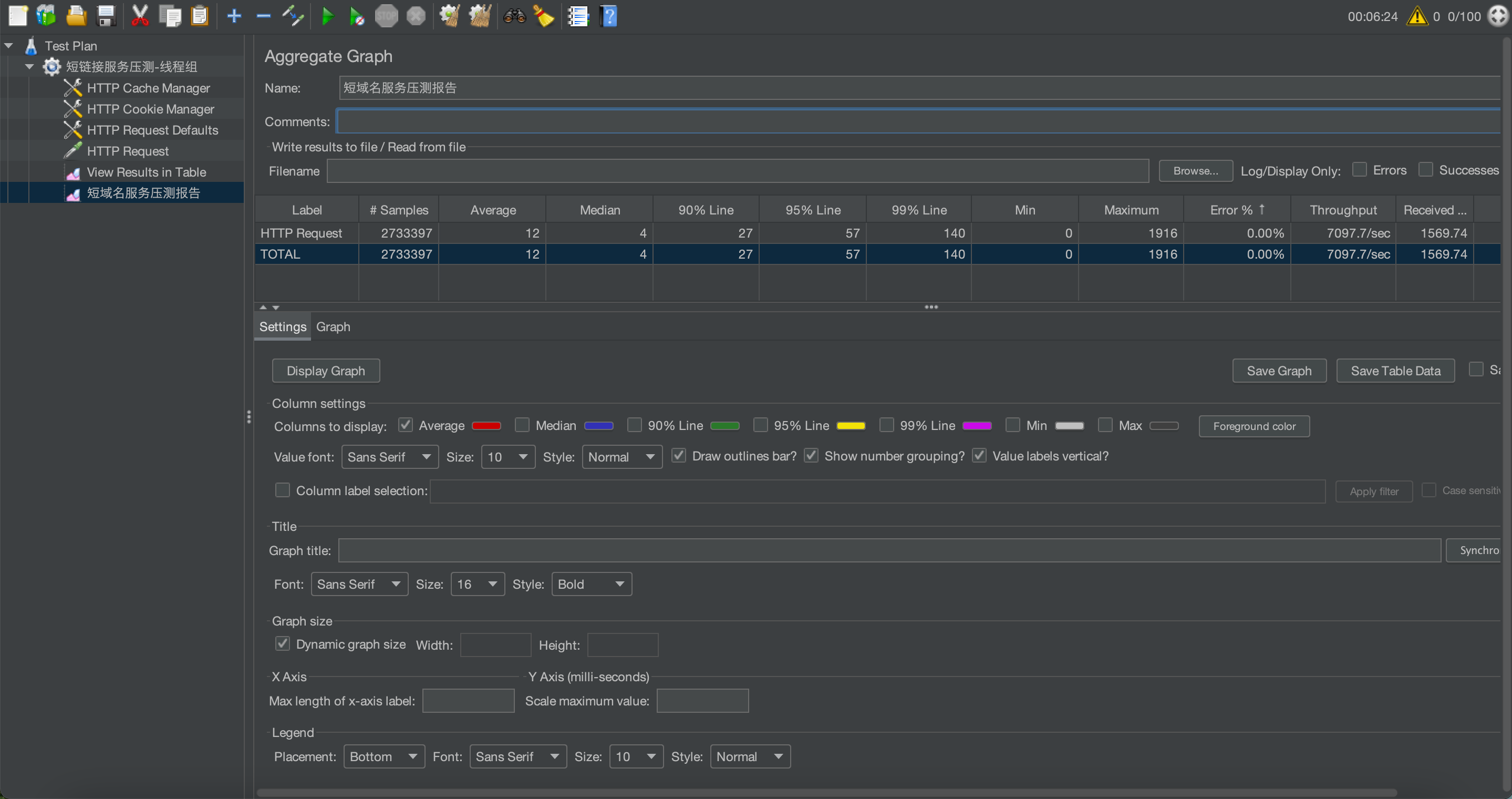Click the Add plus toolbar icon
Viewport: 1512px width, 799px height.
click(x=234, y=16)
